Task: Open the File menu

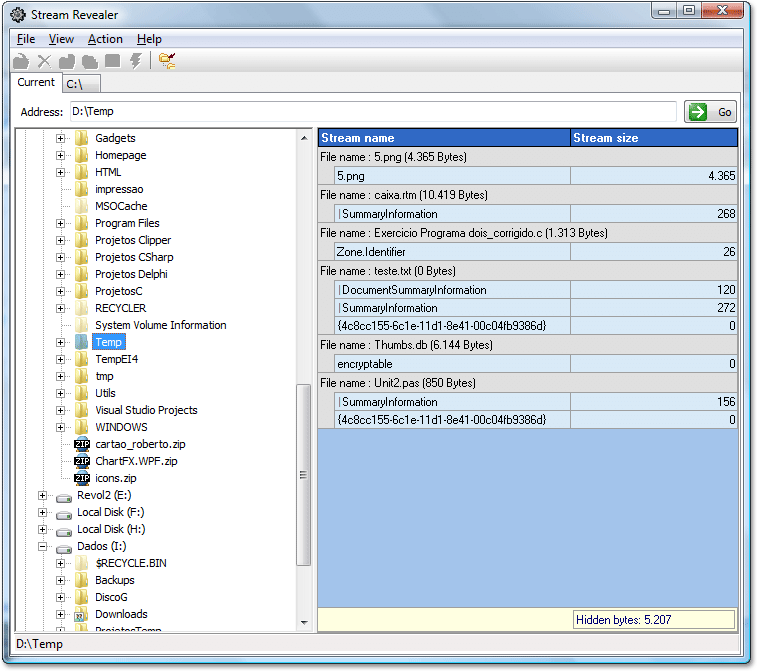Action: pyautogui.click(x=25, y=39)
